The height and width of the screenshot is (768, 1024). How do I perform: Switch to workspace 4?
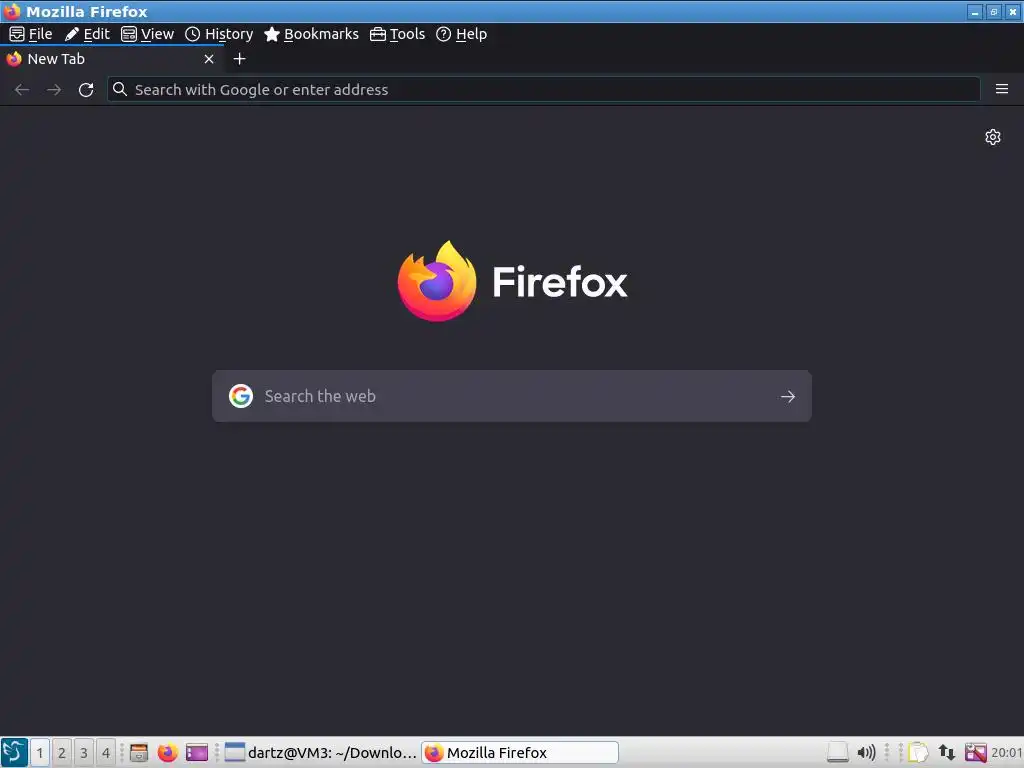106,752
